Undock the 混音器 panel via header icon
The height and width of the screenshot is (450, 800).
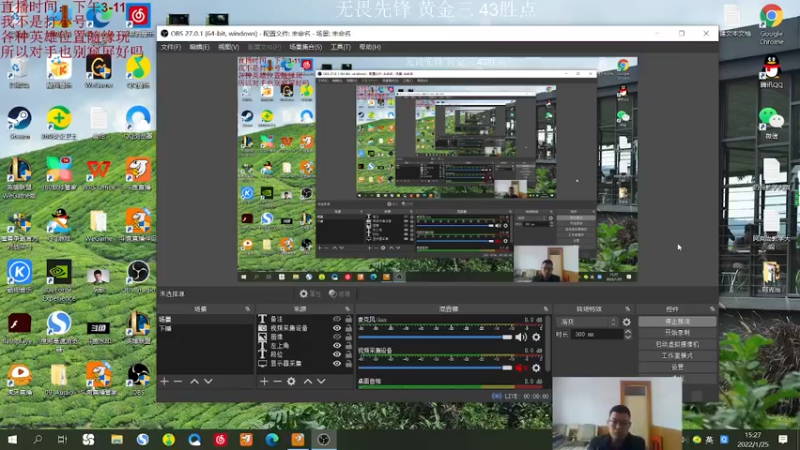(545, 309)
